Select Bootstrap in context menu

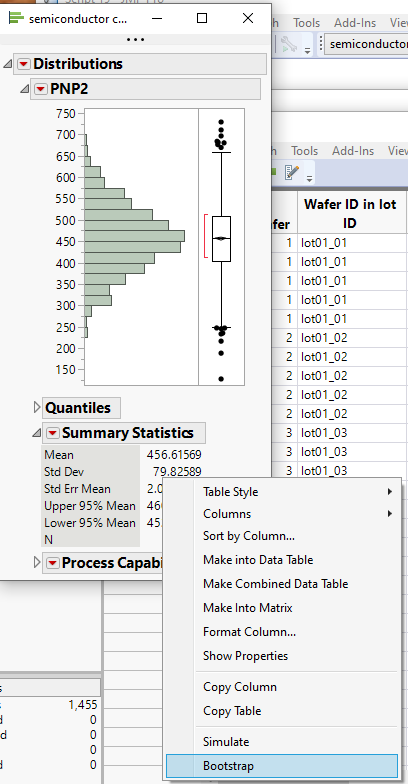[282, 766]
